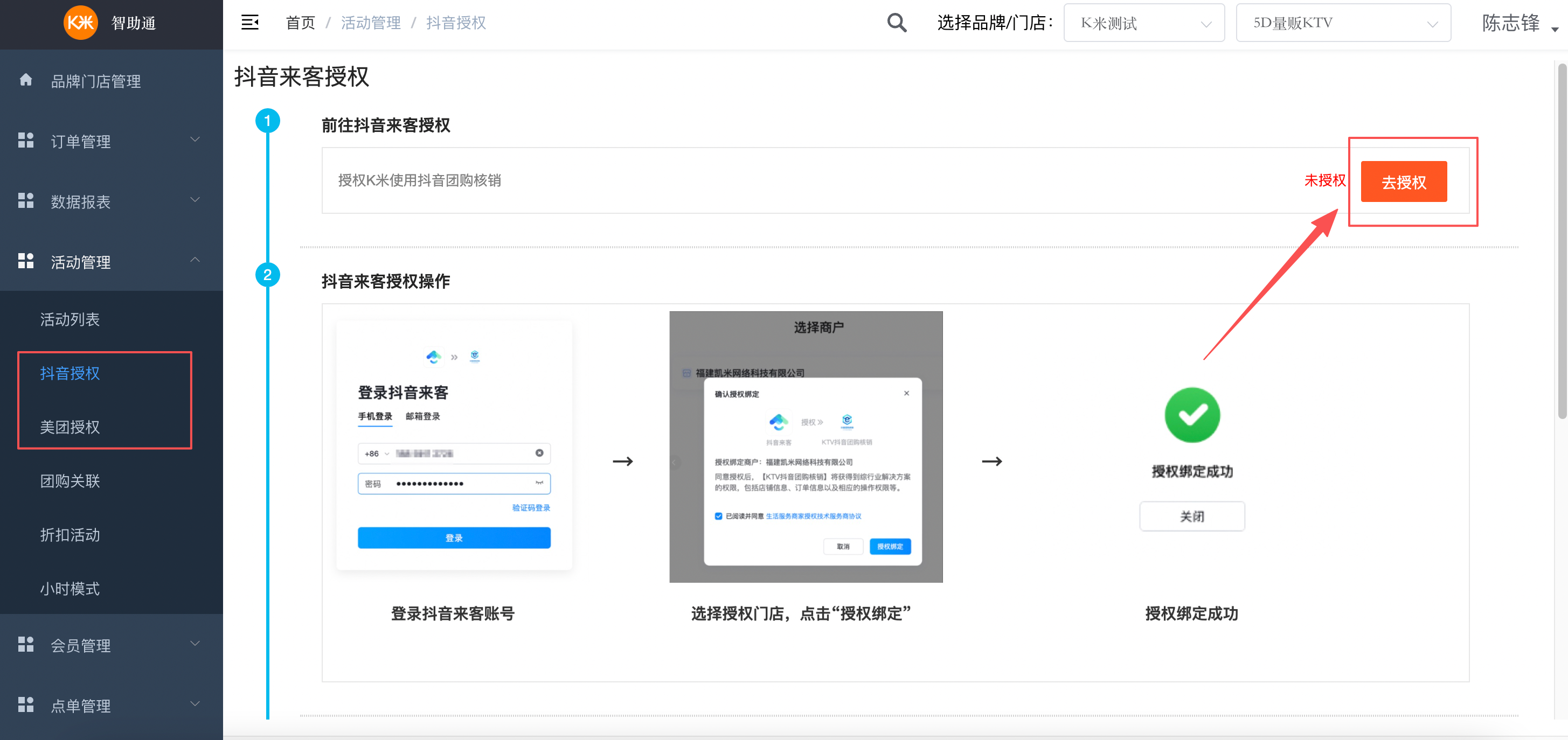
Task: Collapse the sidebar with the hamburger icon
Action: coord(249,22)
